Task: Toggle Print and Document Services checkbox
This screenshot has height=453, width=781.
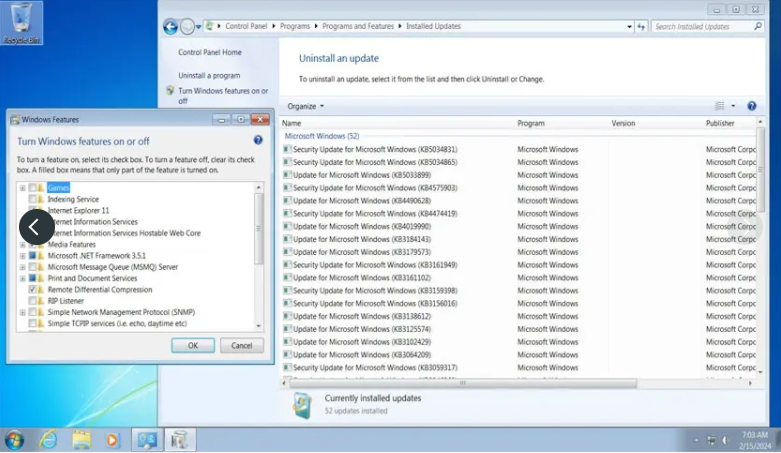Action: [32, 278]
